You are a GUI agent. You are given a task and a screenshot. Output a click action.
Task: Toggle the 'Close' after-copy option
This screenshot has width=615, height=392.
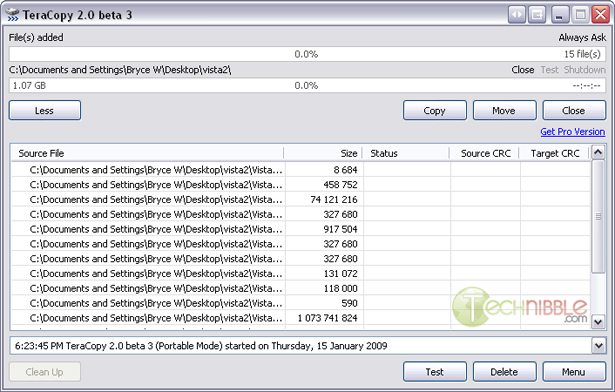click(x=523, y=70)
